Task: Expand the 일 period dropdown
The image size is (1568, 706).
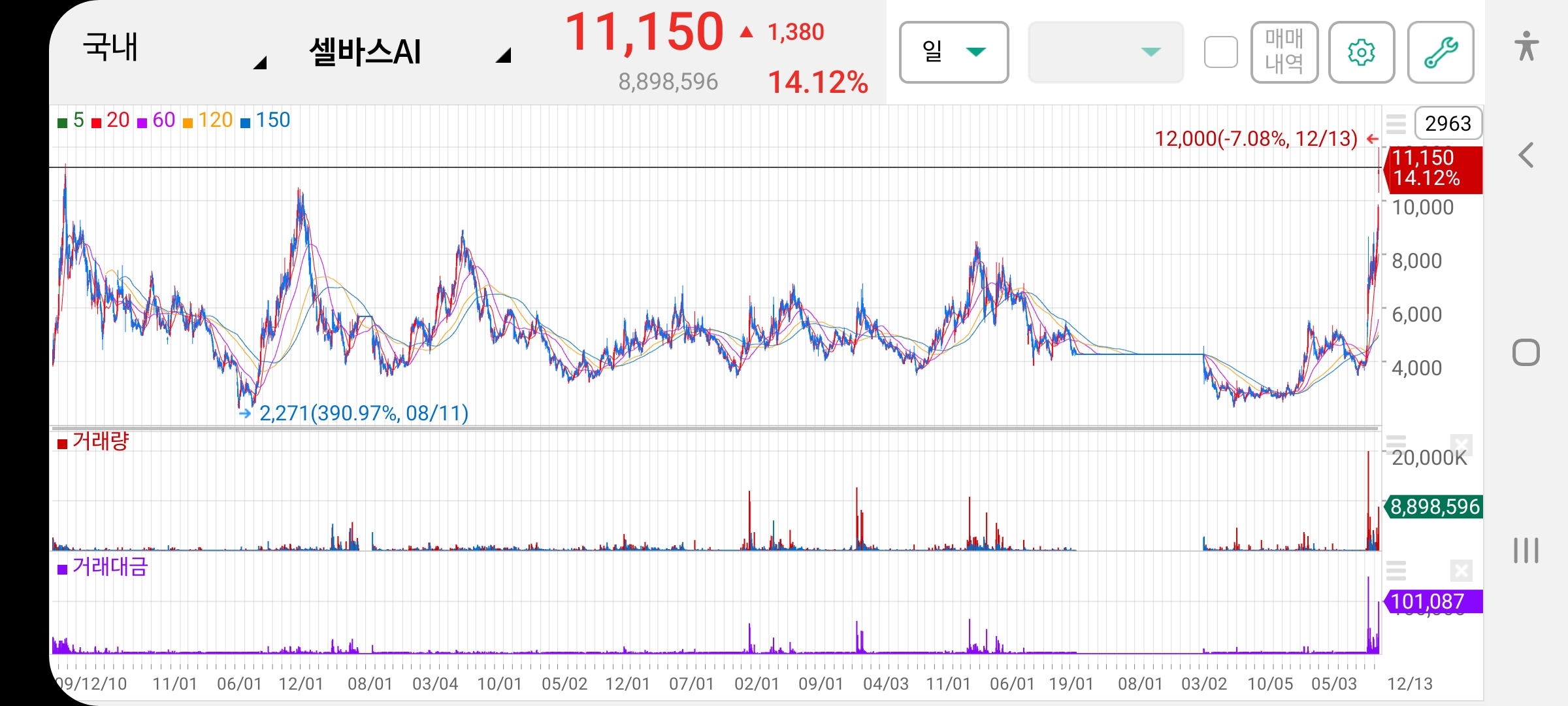Action: 954,52
